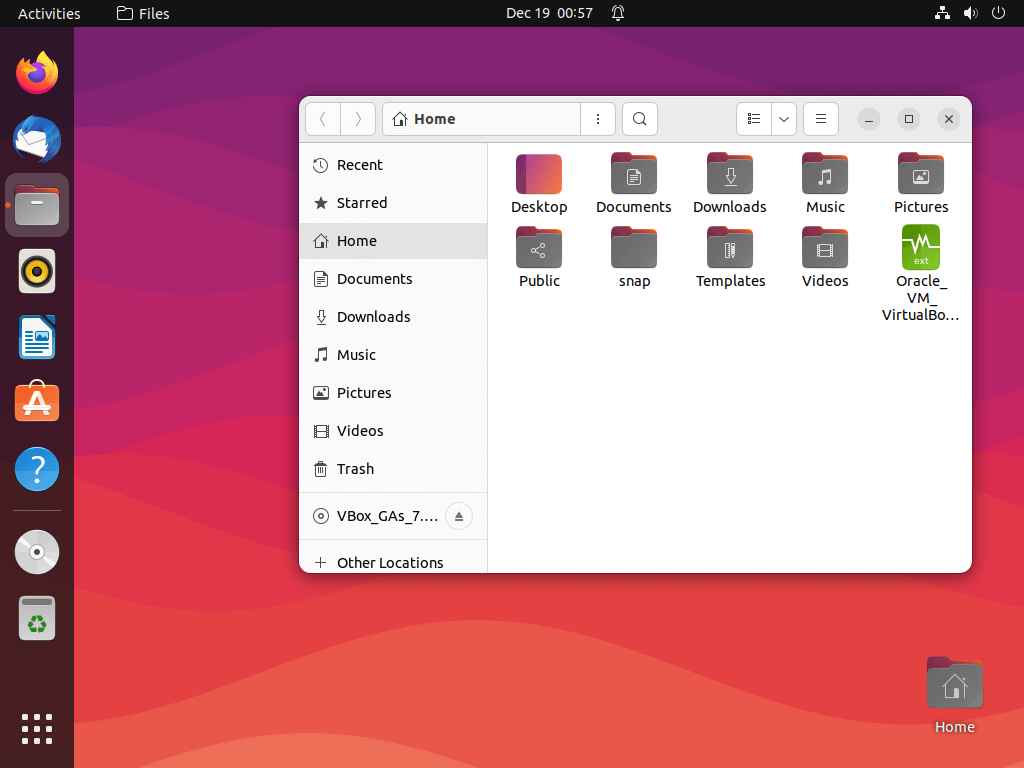
Task: Launch Thunderbird Mail from the dock
Action: 37,139
